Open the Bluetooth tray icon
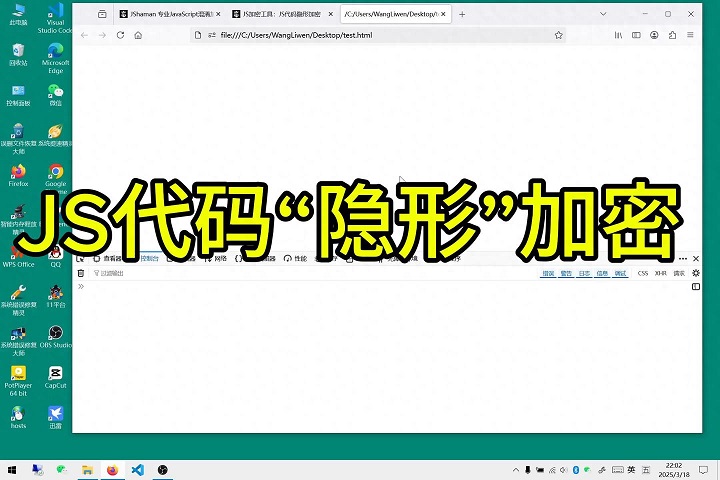The image size is (720, 480). click(576, 470)
